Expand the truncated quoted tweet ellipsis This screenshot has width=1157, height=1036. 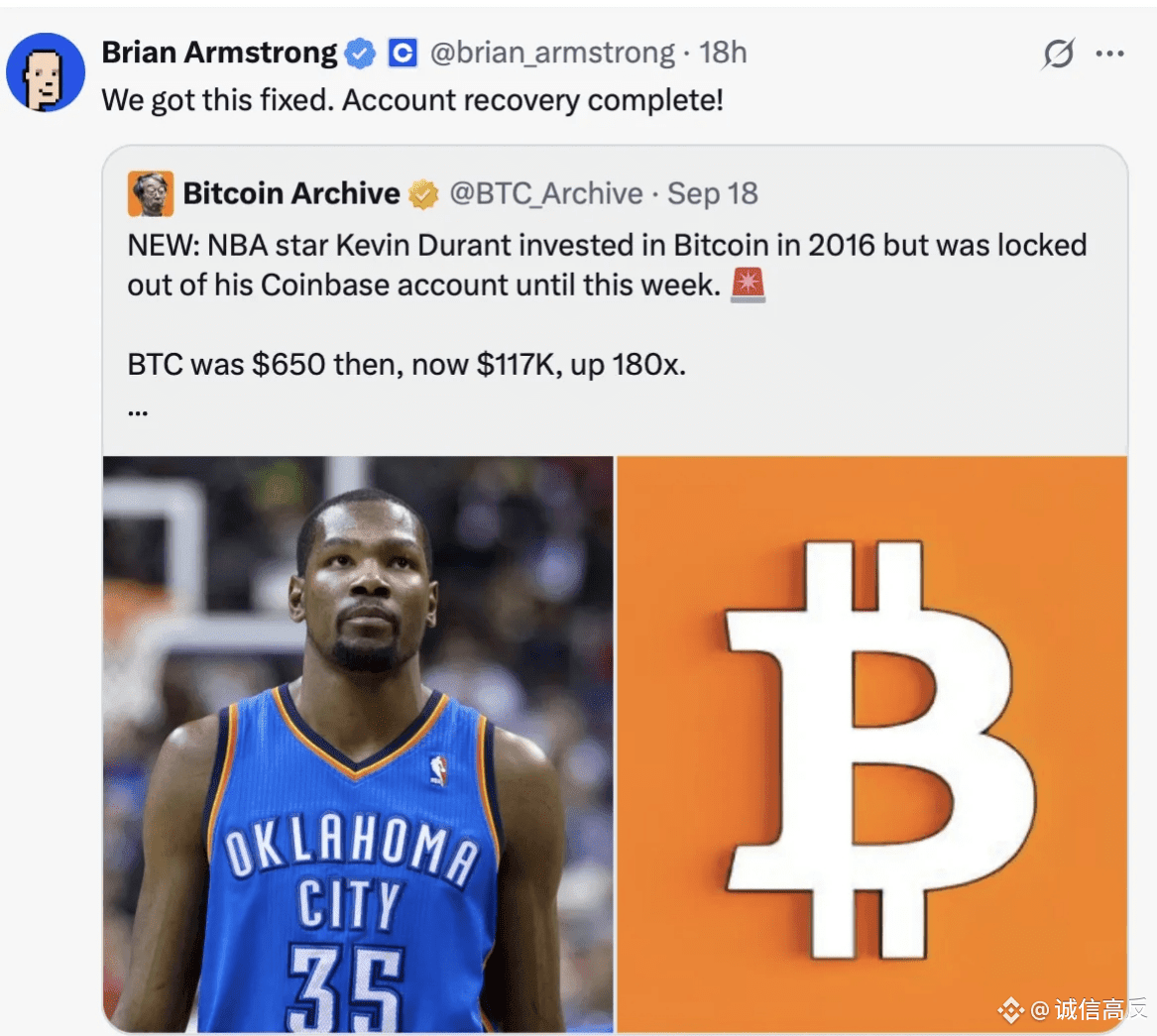coord(138,412)
